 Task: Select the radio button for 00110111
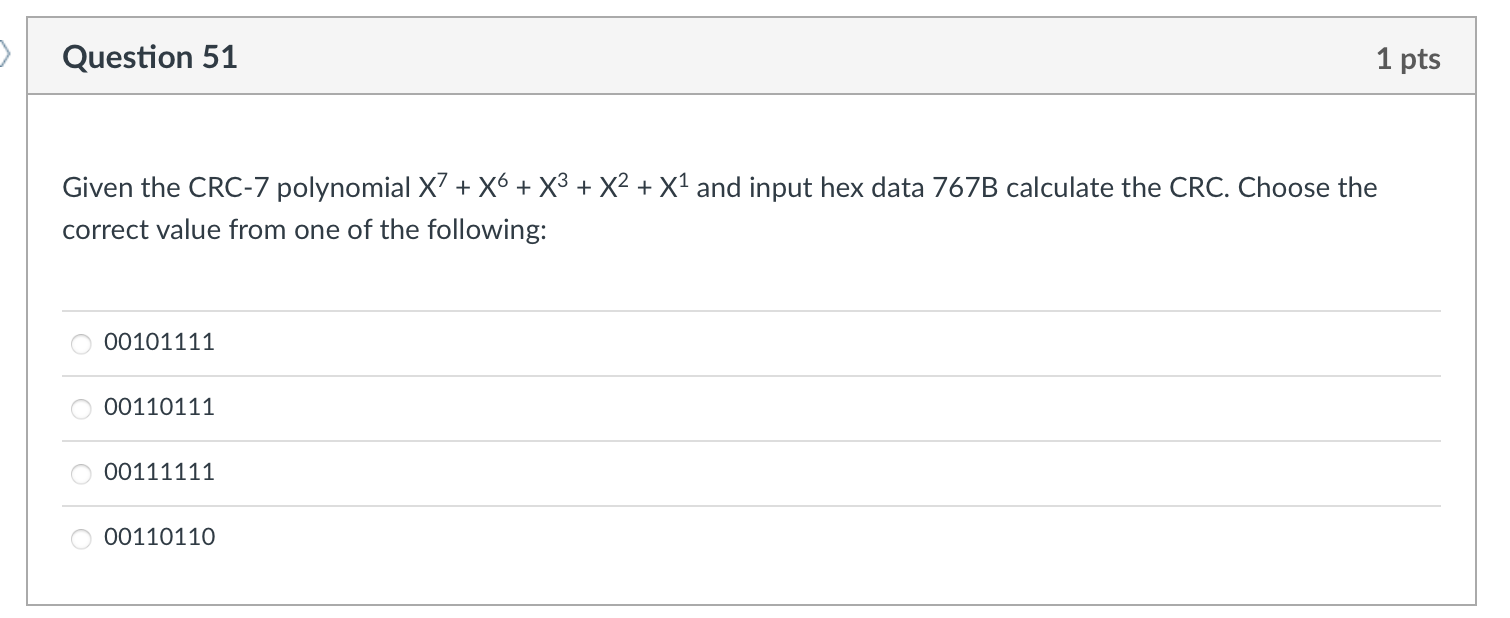tap(82, 408)
